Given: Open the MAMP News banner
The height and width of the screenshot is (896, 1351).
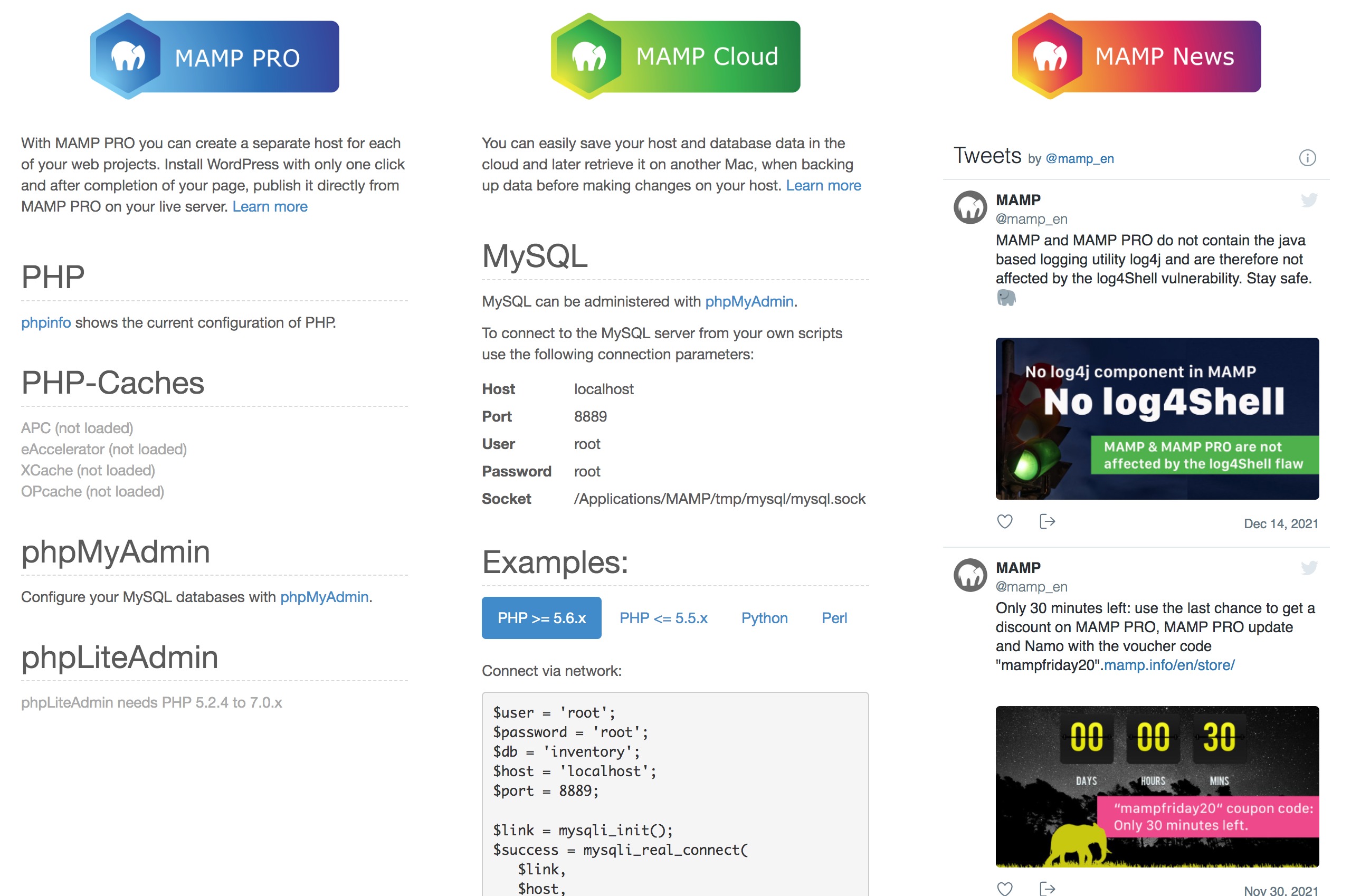Looking at the screenshot, I should click(x=1136, y=56).
